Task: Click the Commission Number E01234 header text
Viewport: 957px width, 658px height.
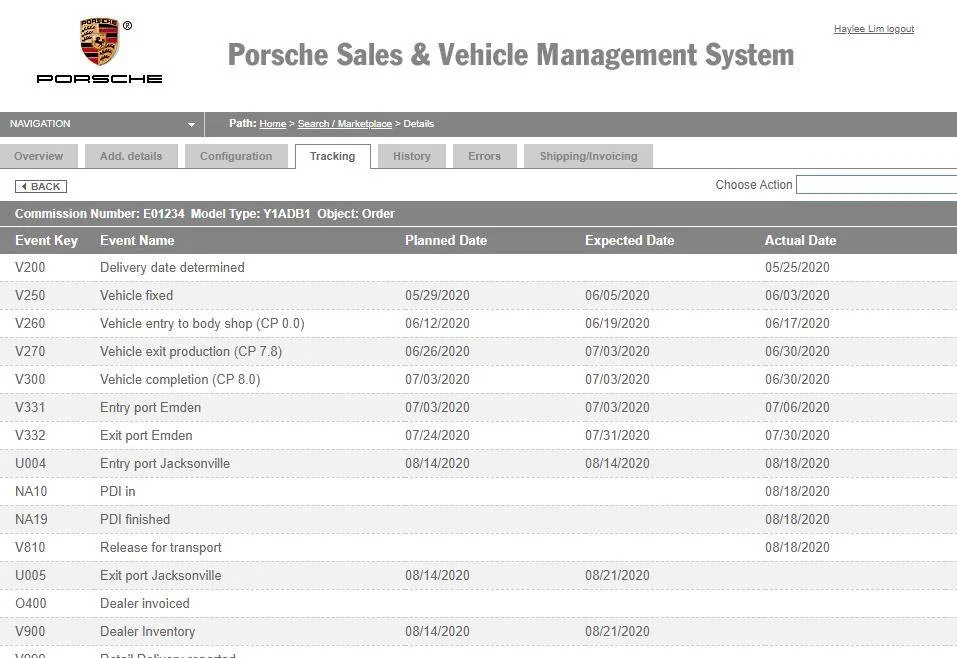Action: [99, 214]
